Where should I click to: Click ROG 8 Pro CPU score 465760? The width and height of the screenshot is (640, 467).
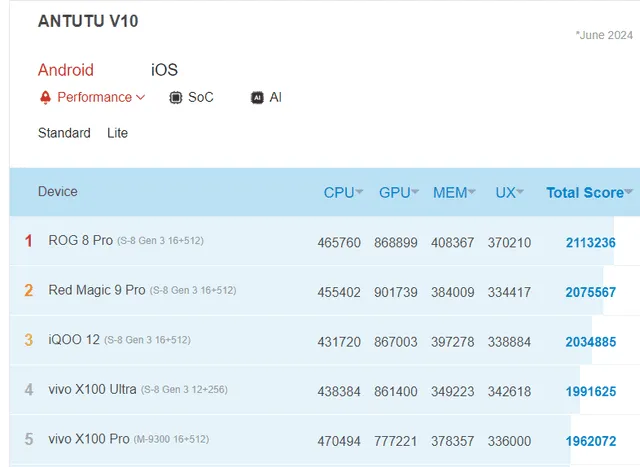(x=339, y=242)
